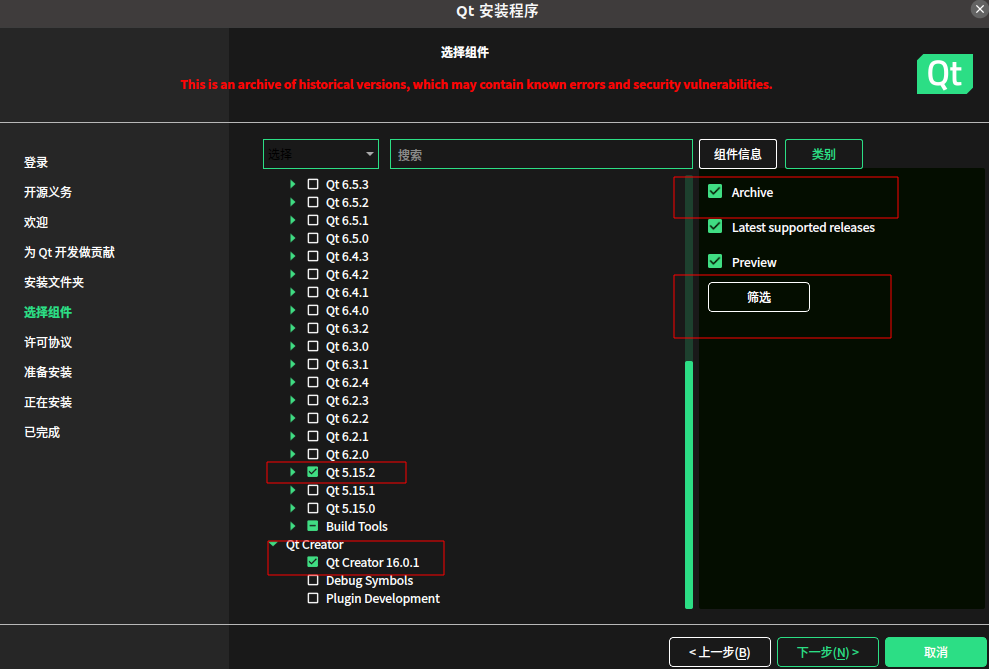Select the 欢迎 step in sidebar
989x669 pixels.
[36, 222]
